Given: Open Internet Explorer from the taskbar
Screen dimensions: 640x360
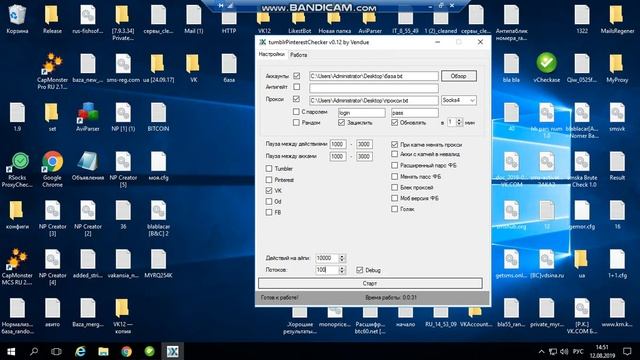Looking at the screenshot, I should tap(80, 351).
